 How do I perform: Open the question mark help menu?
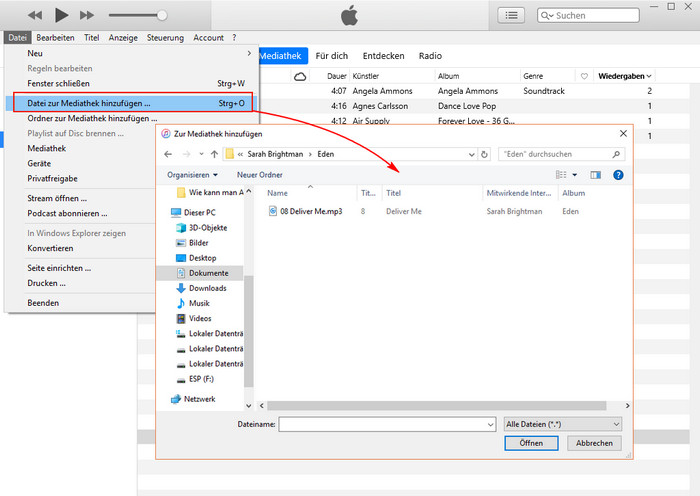coord(234,38)
